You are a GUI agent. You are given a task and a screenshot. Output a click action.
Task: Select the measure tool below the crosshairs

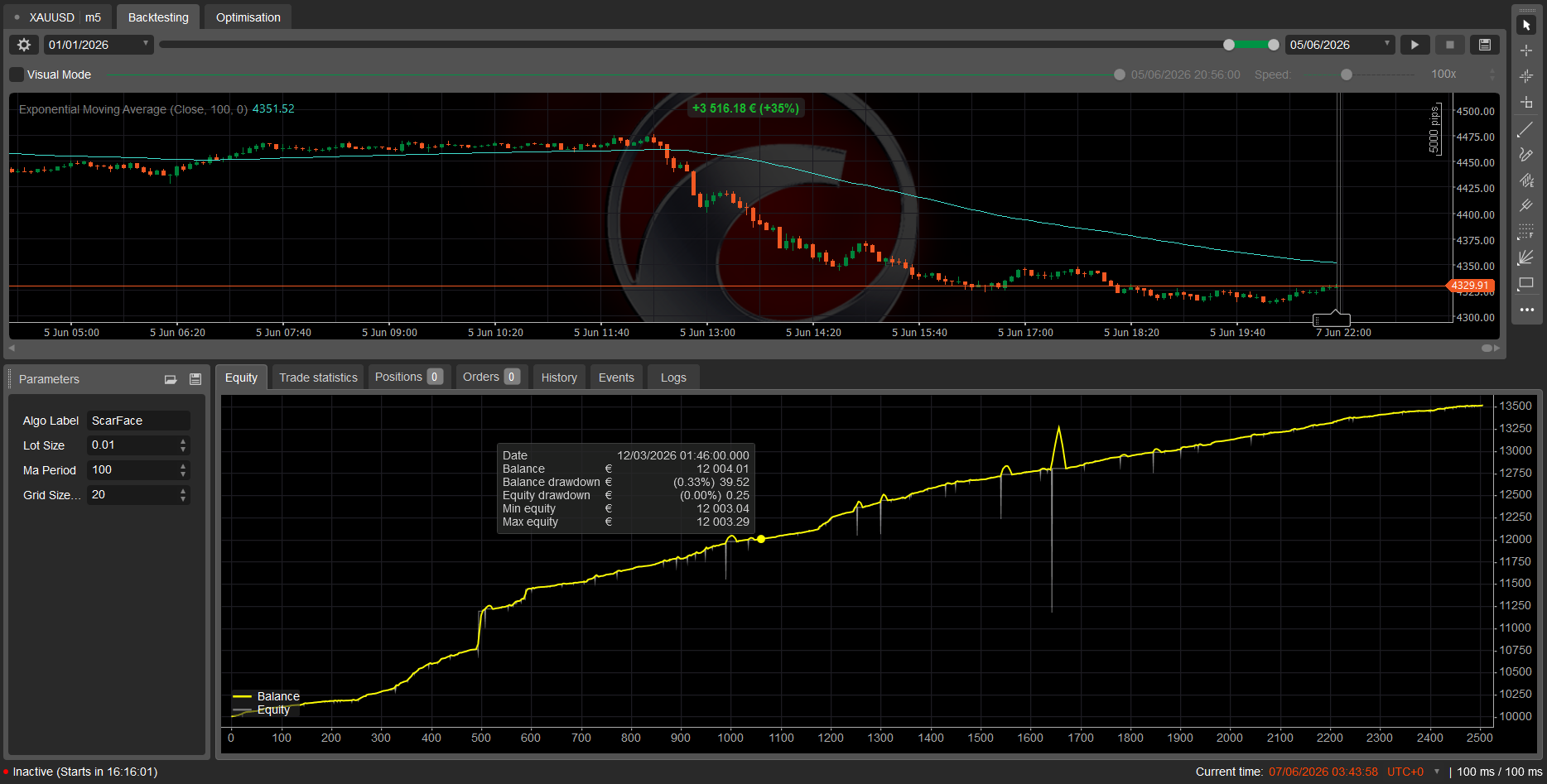[x=1526, y=103]
